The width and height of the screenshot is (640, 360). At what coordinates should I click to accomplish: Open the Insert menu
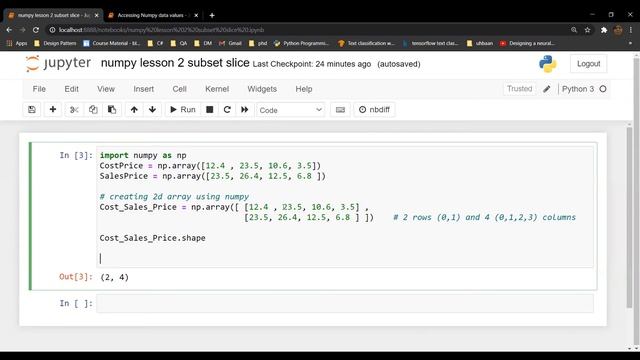click(x=144, y=89)
